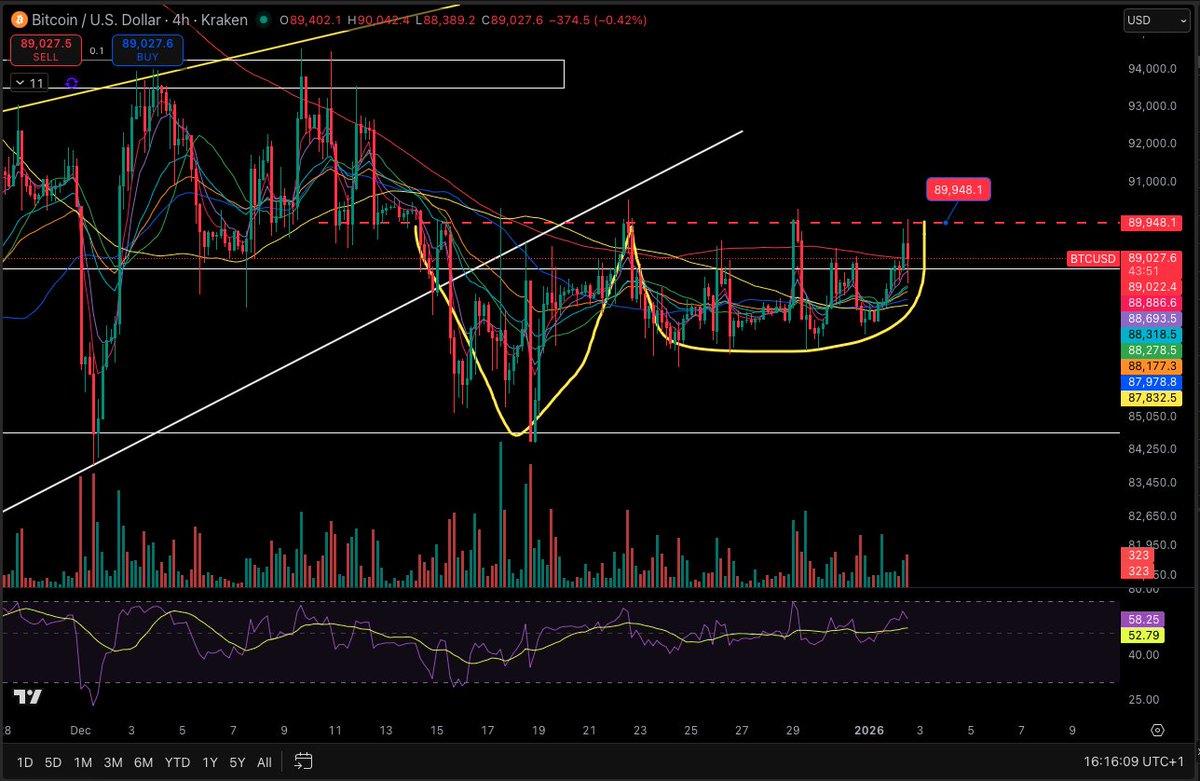Click the BTCUSD symbol price label
The width and height of the screenshot is (1200, 781).
[x=1094, y=258]
